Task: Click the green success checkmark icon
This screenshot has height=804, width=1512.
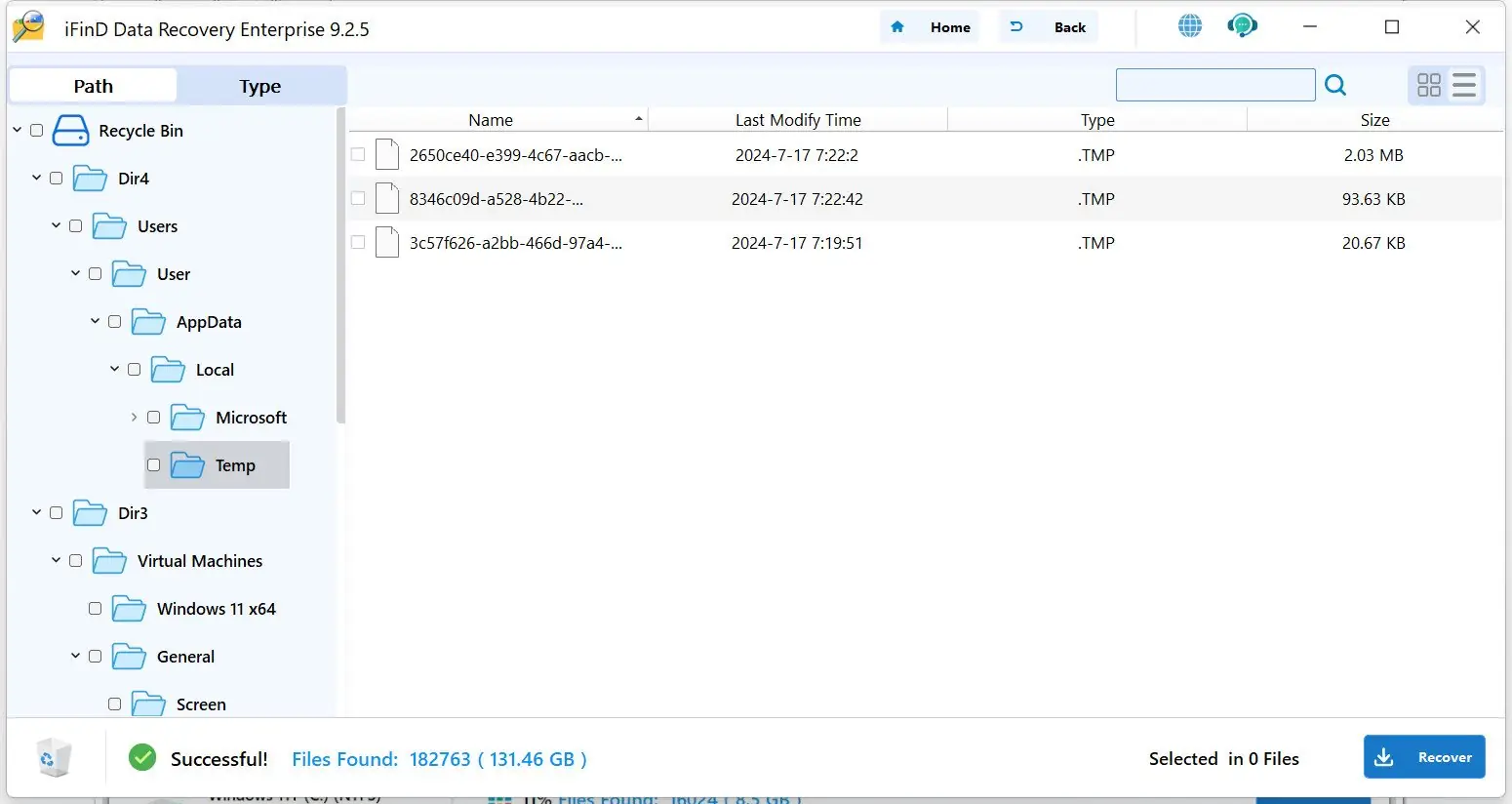Action: pos(142,758)
